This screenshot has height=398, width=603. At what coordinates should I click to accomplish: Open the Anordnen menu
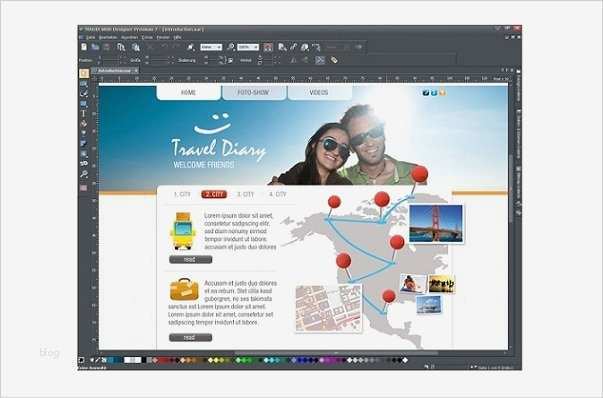pos(130,37)
